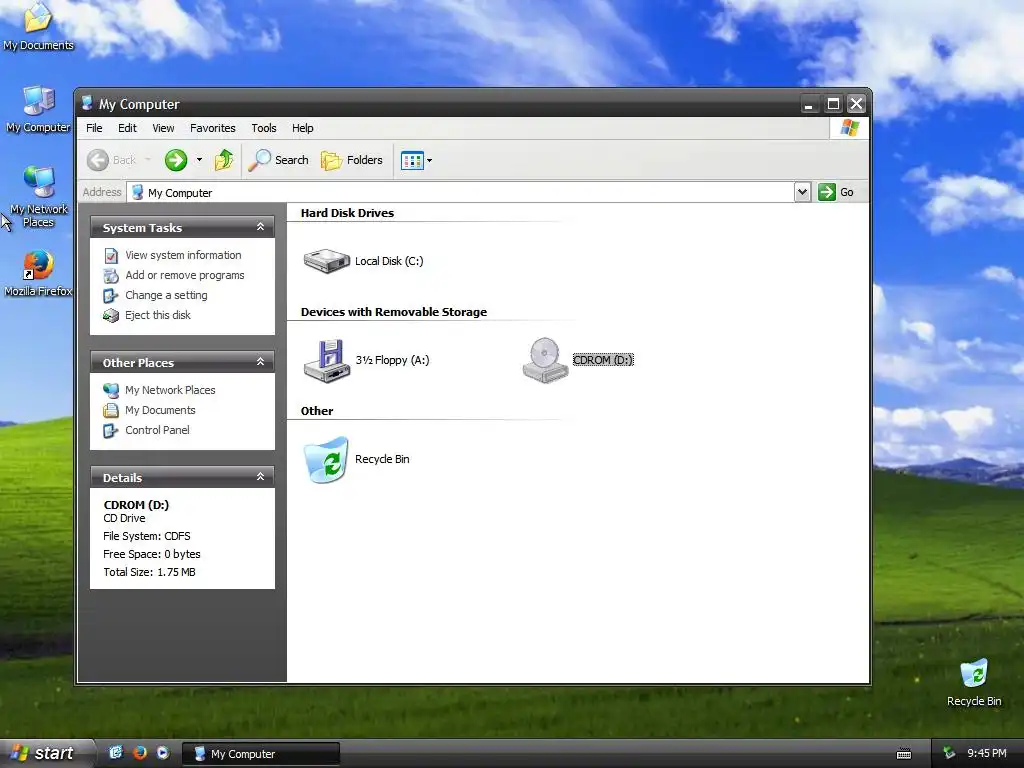This screenshot has height=768, width=1024.
Task: Click the system tray network icon
Action: click(949, 754)
